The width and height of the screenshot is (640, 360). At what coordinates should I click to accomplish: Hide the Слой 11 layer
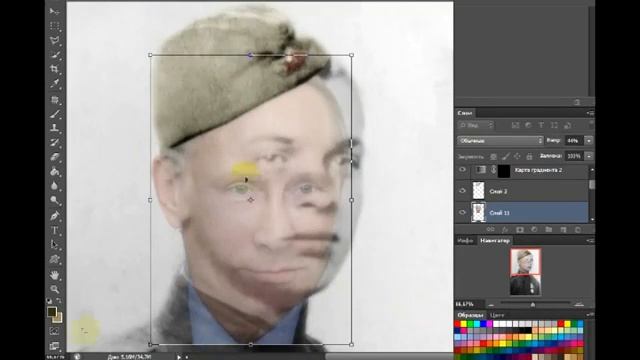point(462,212)
